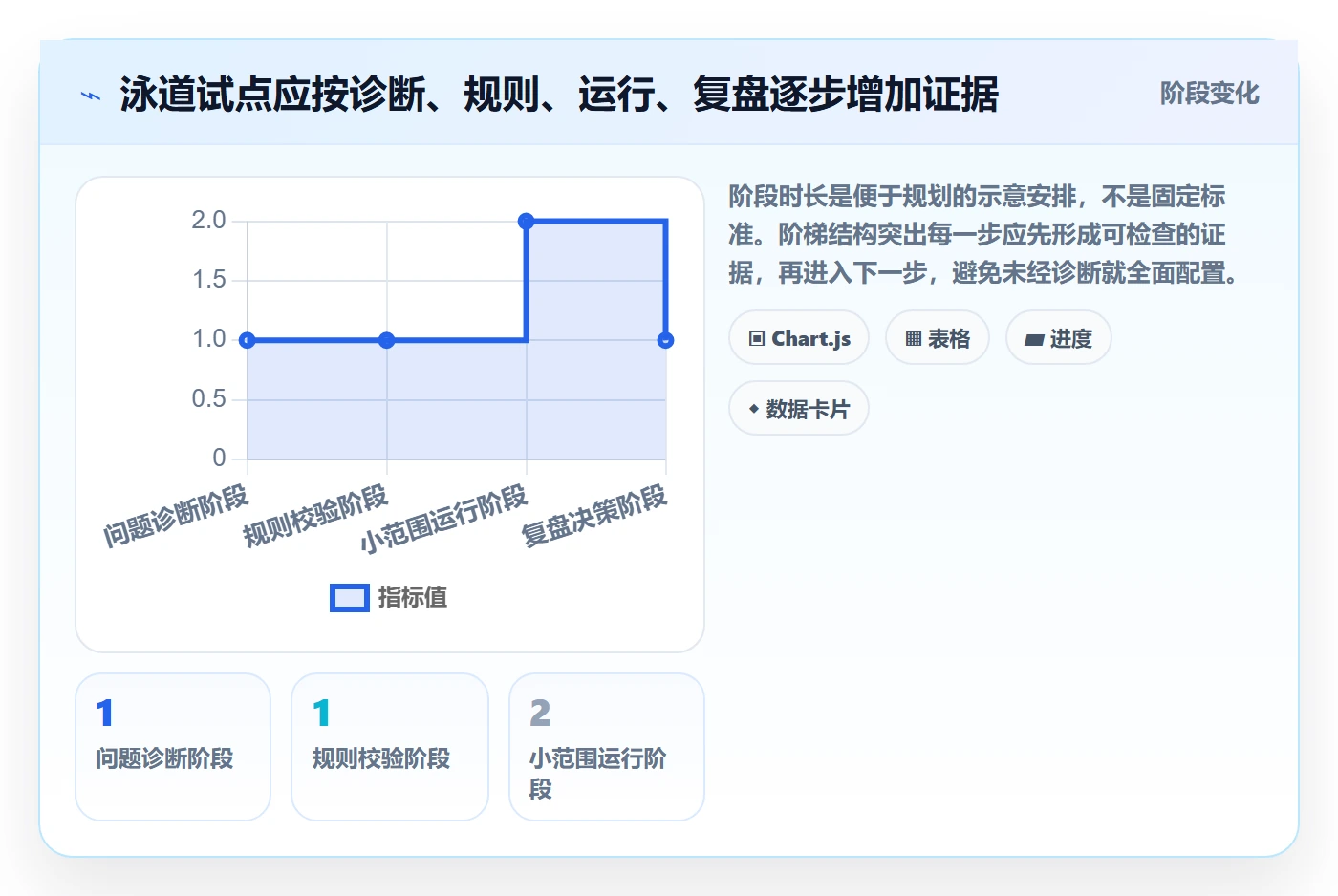Click the progress bar icon in 进度 tag
1338x896 pixels.
tap(1034, 339)
